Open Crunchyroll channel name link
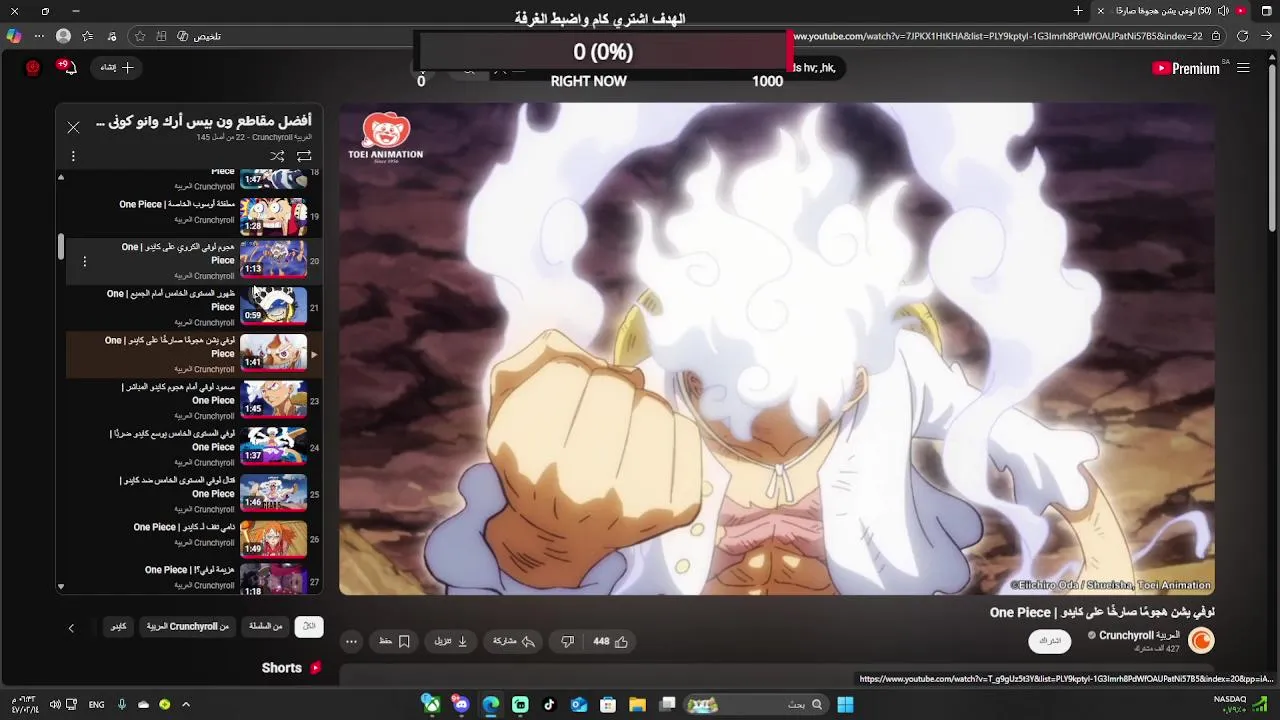This screenshot has height=720, width=1280. tap(1140, 635)
